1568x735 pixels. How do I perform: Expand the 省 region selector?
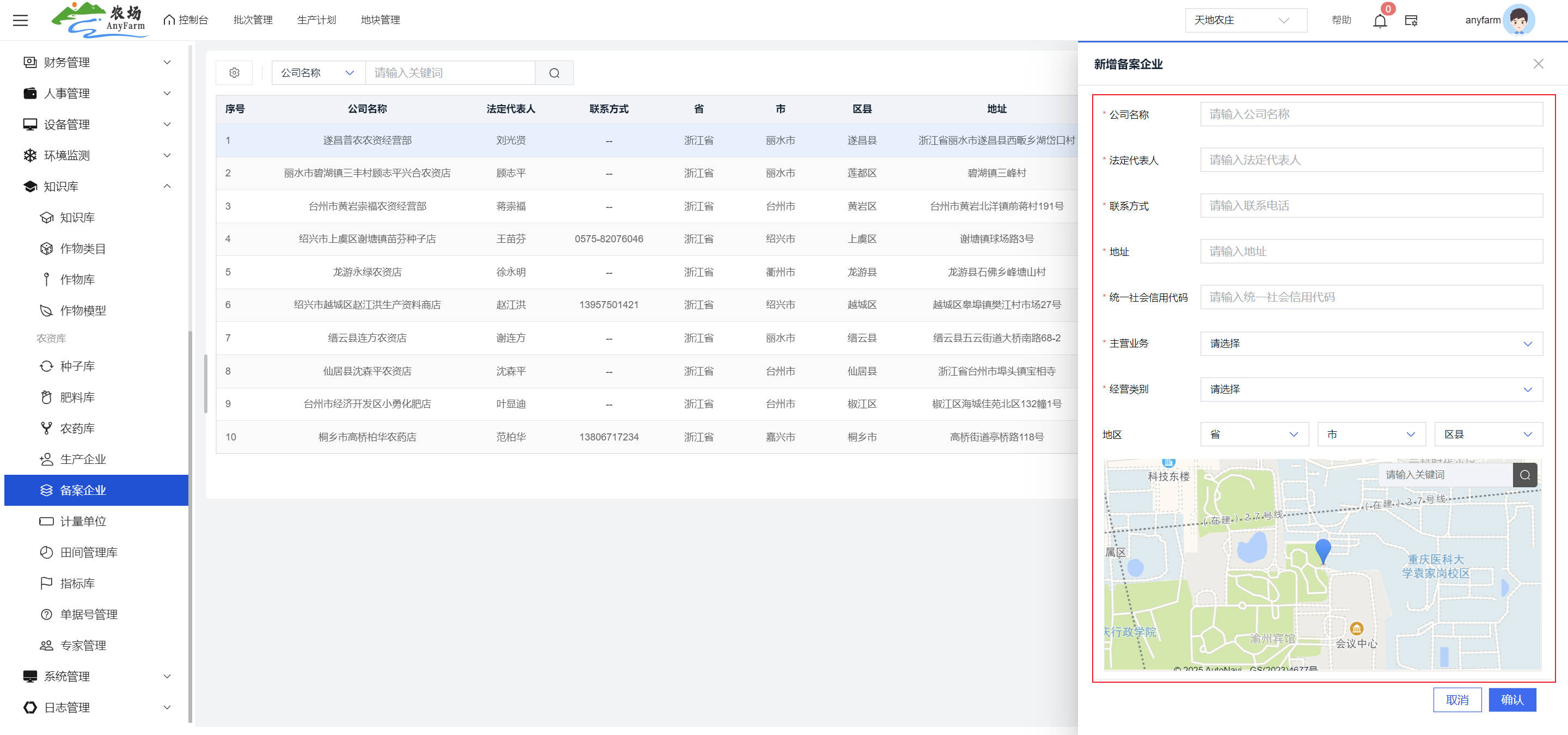point(1254,434)
